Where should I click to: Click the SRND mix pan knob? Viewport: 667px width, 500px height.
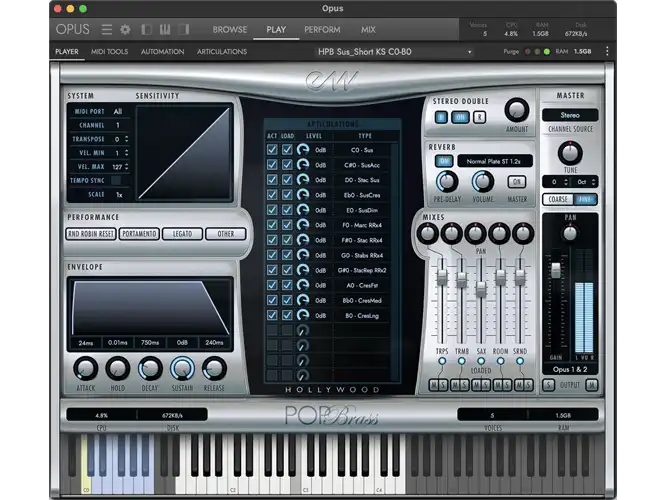523,233
